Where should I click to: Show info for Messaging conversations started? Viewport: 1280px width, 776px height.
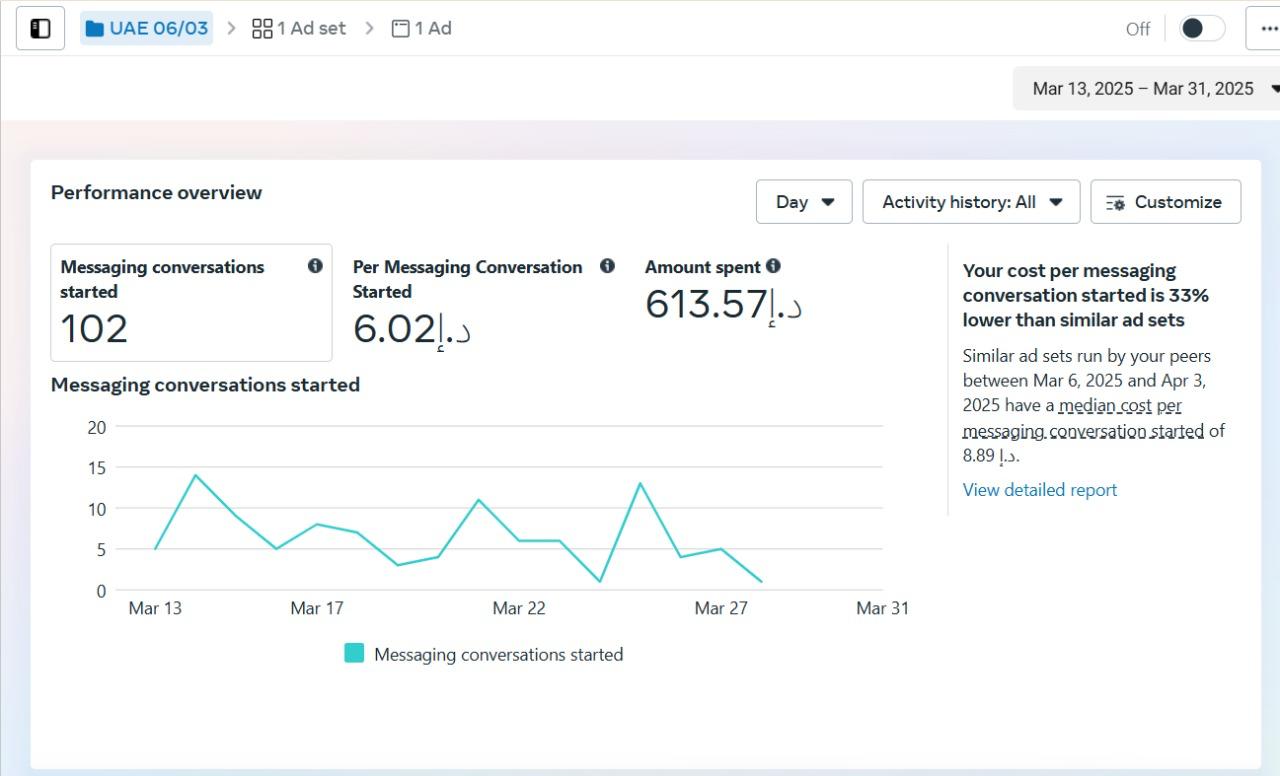315,266
